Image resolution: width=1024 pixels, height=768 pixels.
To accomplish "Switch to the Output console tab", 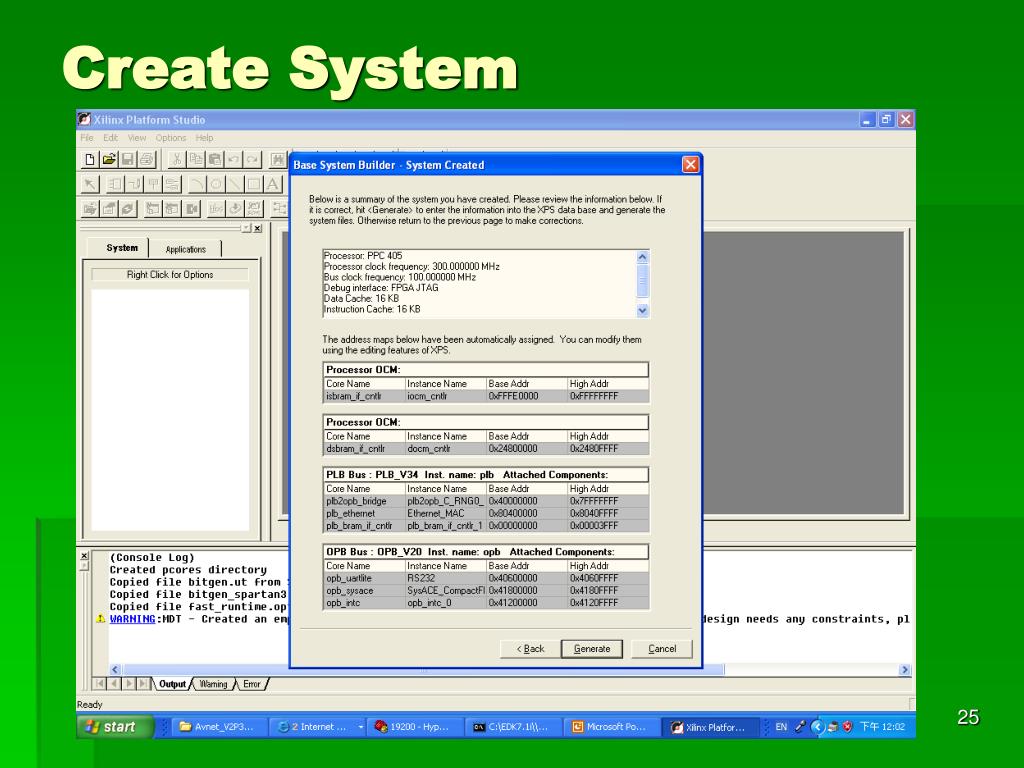I will pos(172,684).
